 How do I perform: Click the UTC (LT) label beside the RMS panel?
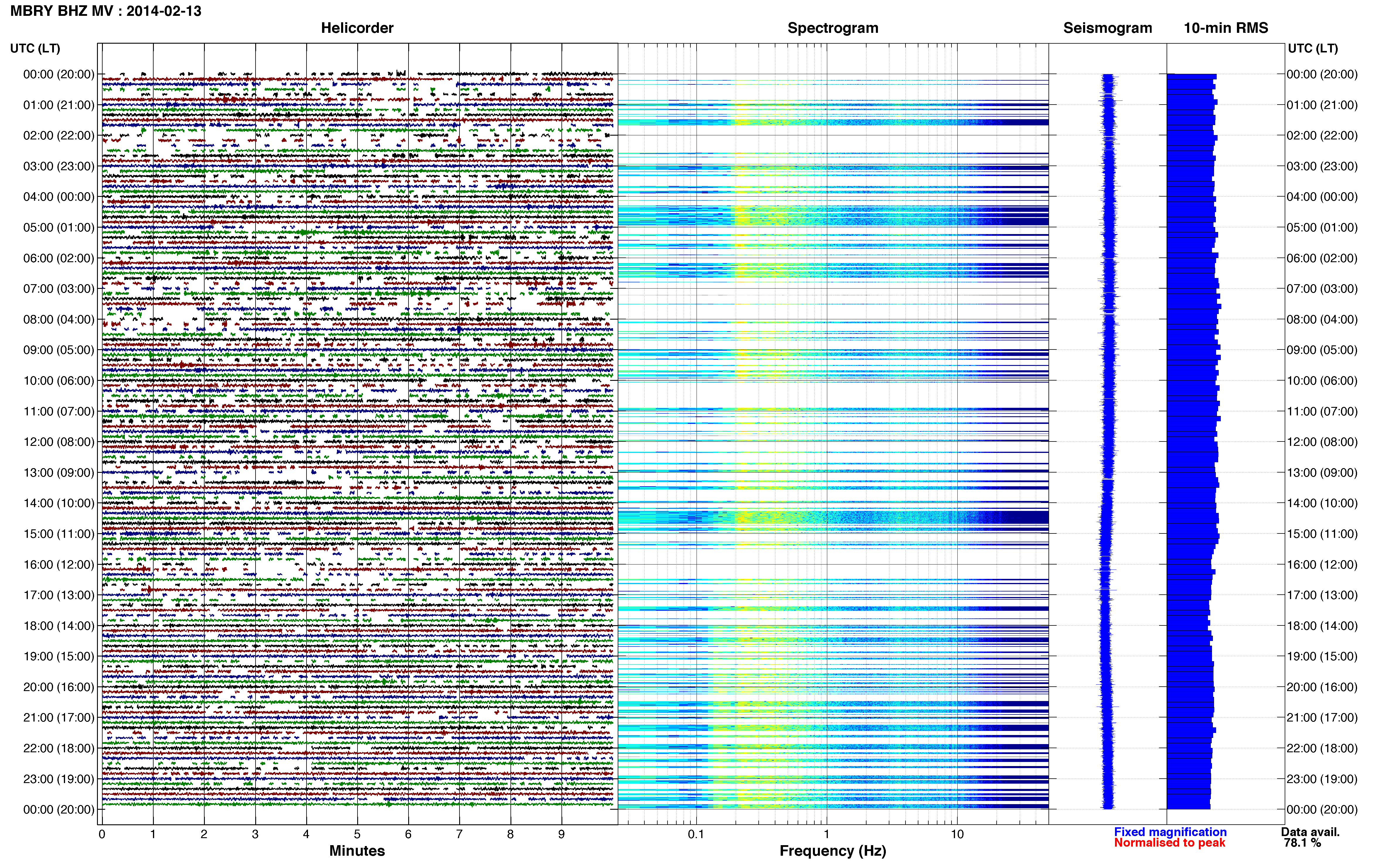pyautogui.click(x=1313, y=48)
